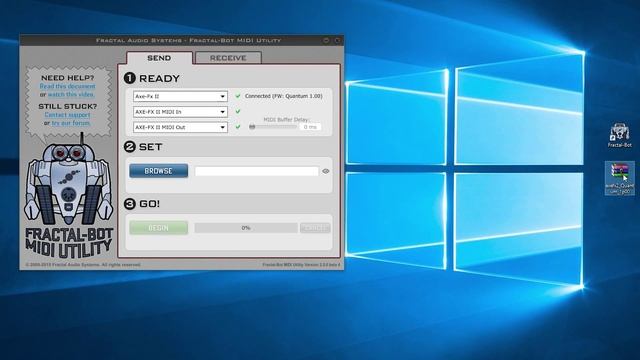Image resolution: width=640 pixels, height=360 pixels.
Task: Open the 'Contact support' link
Action: 67,115
